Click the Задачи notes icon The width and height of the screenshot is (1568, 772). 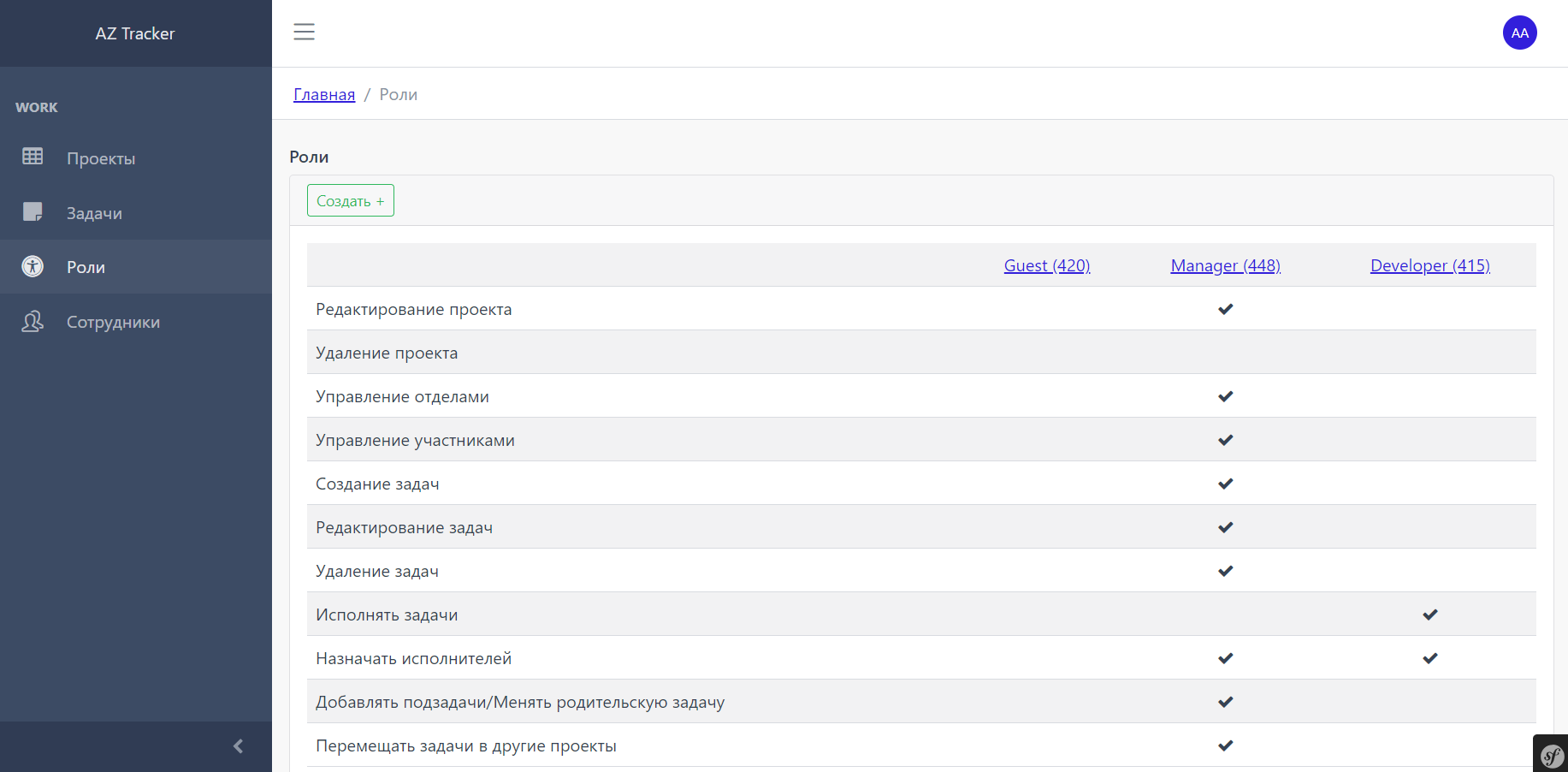[33, 211]
